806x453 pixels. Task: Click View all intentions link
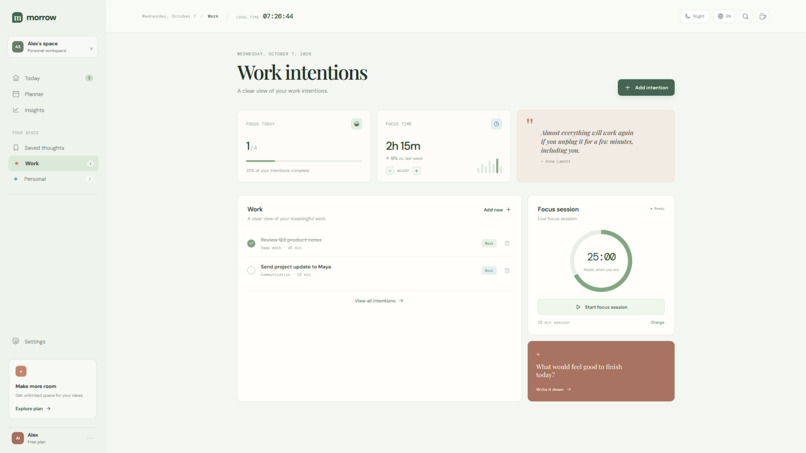click(x=379, y=301)
